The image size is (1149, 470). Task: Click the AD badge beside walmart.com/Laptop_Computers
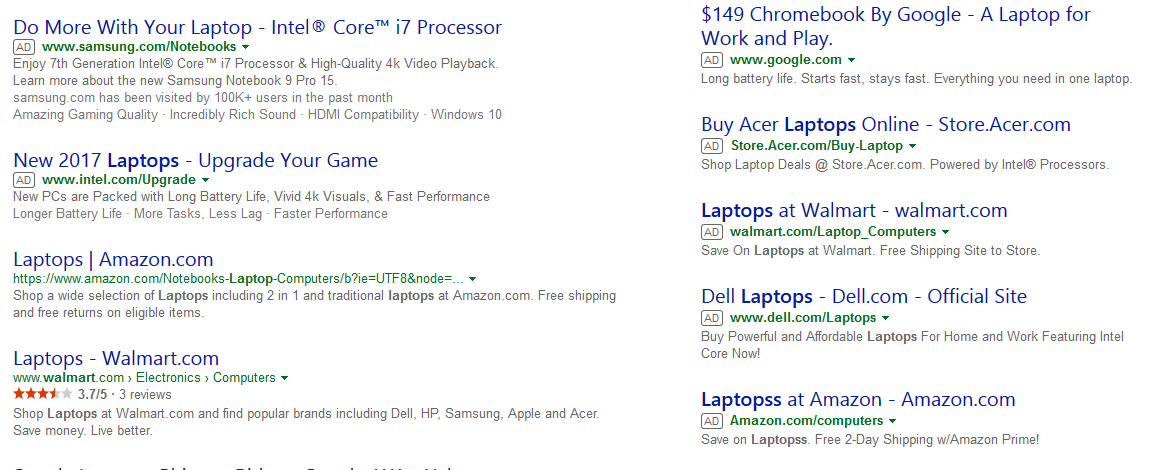[712, 232]
